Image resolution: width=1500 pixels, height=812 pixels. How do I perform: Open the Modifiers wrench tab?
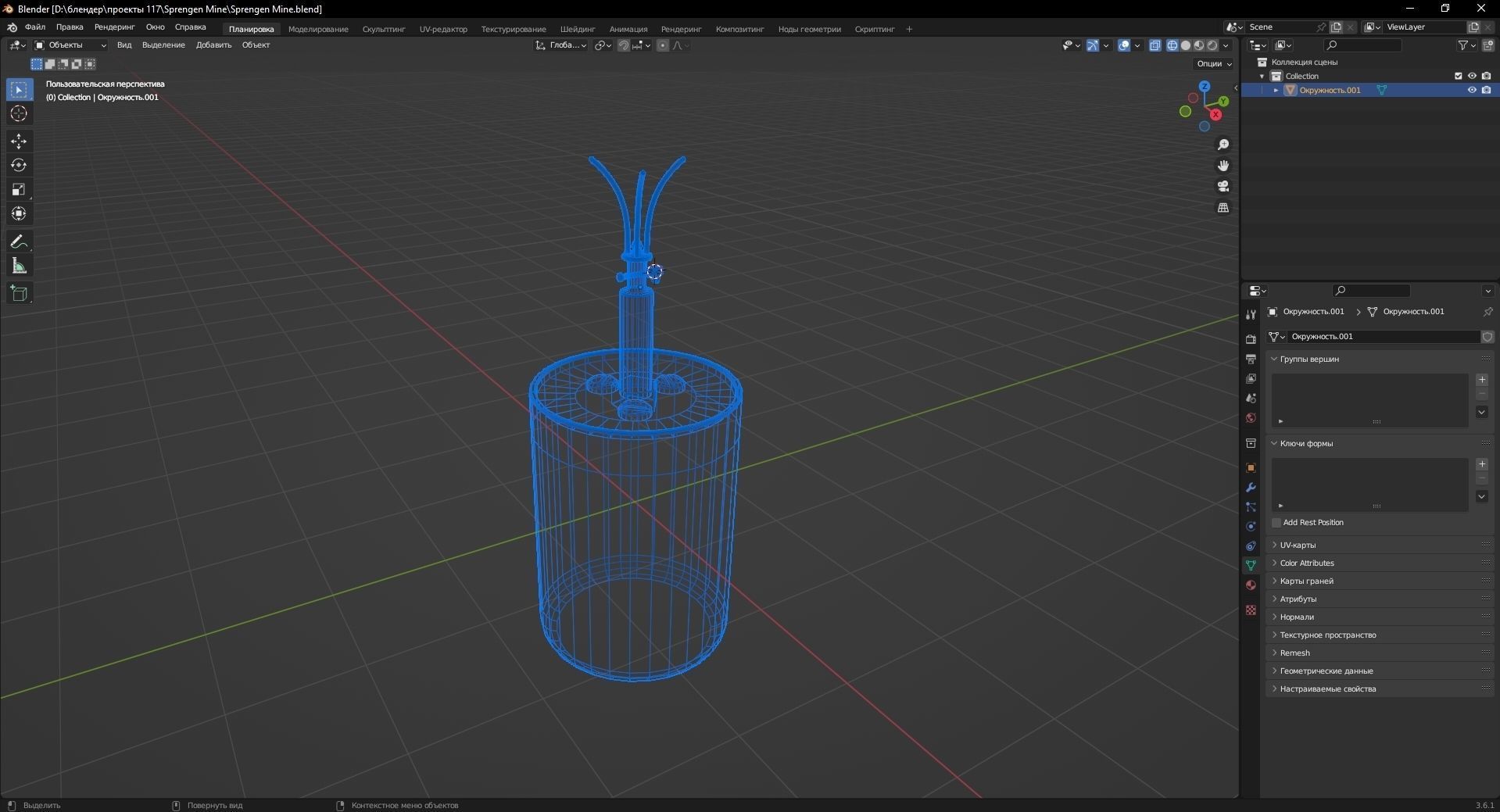point(1251,488)
